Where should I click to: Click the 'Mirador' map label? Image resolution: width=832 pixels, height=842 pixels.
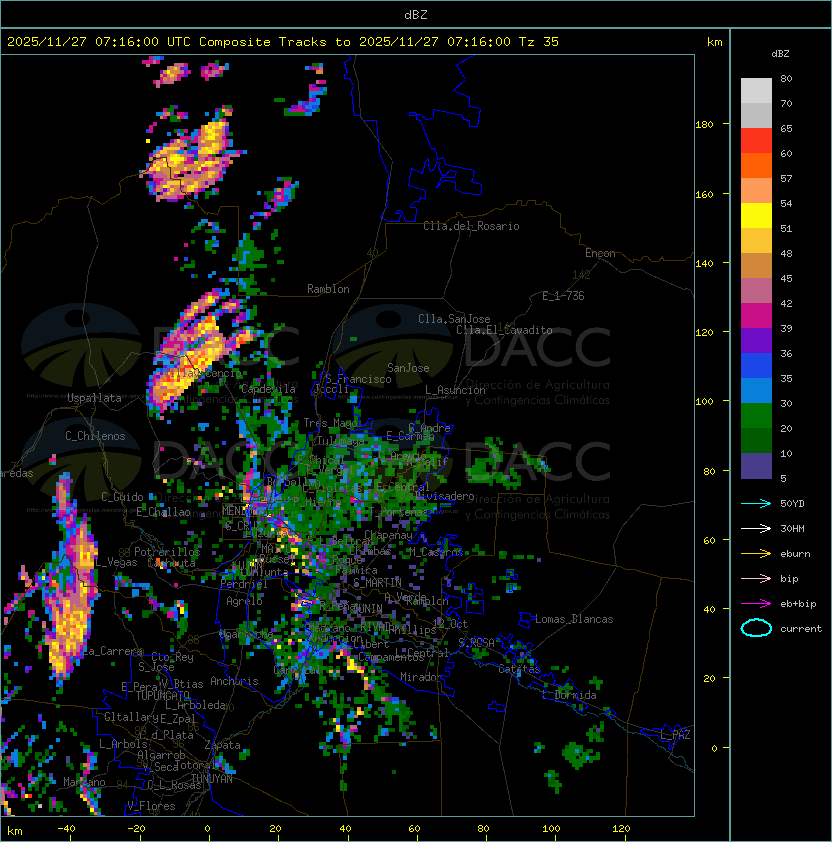pos(422,677)
